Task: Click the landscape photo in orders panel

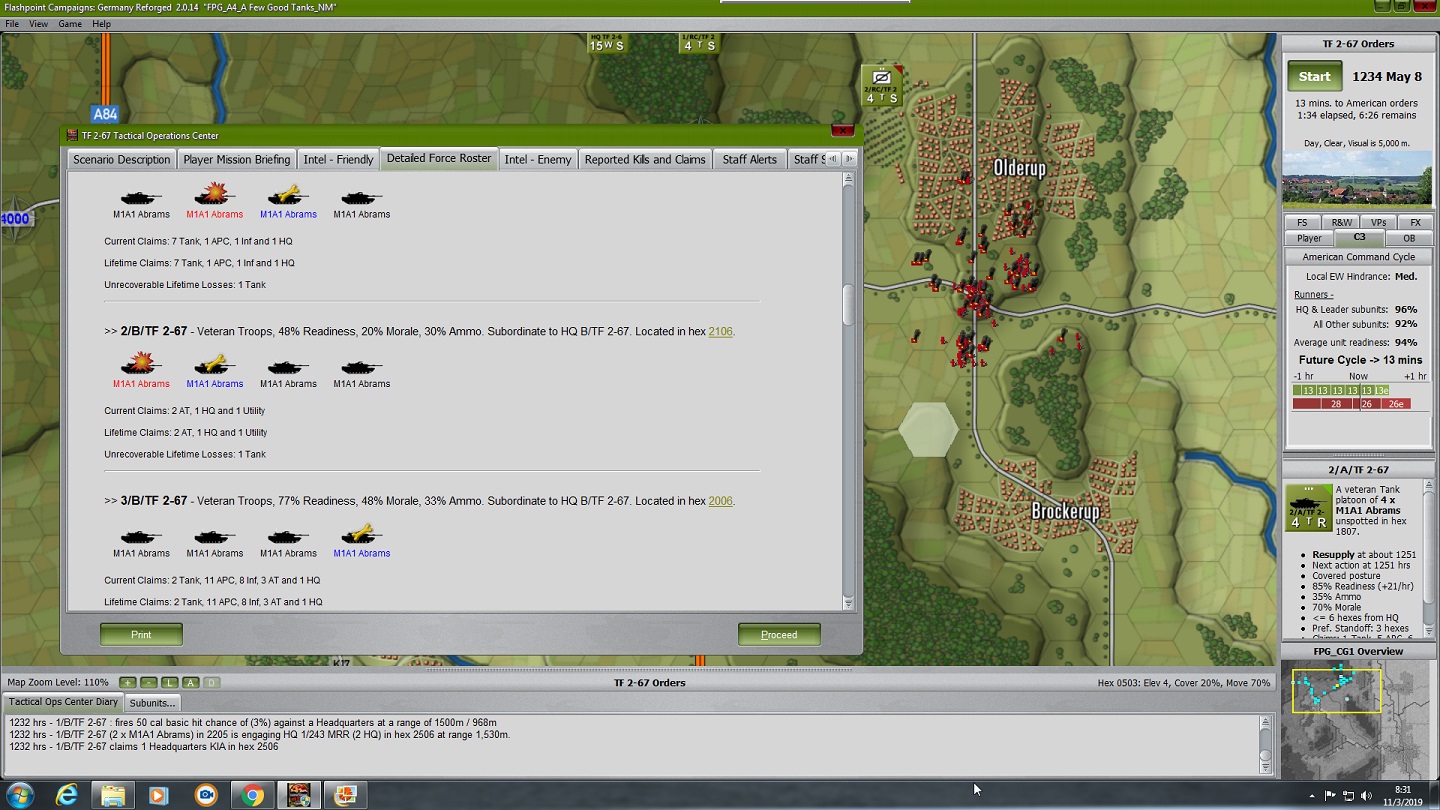Action: pyautogui.click(x=1357, y=179)
